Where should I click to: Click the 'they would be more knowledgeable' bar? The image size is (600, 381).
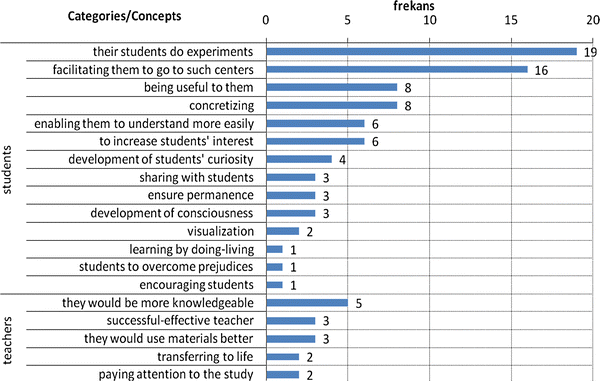click(307, 303)
